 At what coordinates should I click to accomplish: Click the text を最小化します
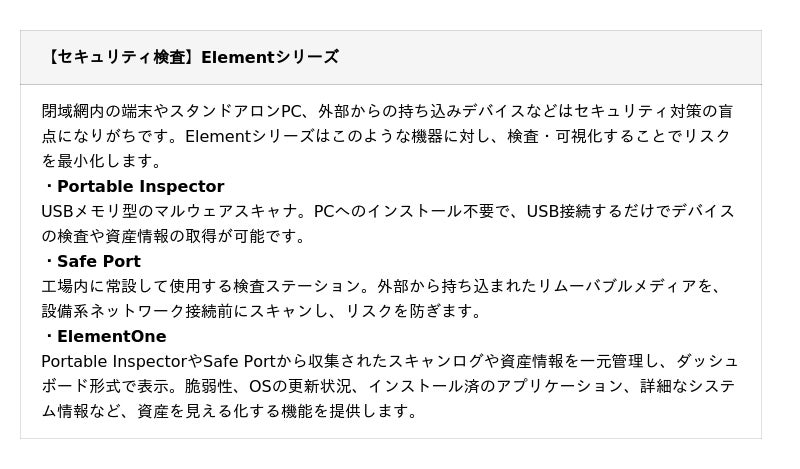[101, 161]
